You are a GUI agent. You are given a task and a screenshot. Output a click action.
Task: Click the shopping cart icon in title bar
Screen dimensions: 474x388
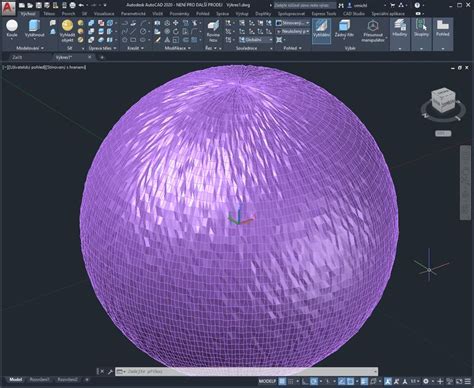coord(392,5)
